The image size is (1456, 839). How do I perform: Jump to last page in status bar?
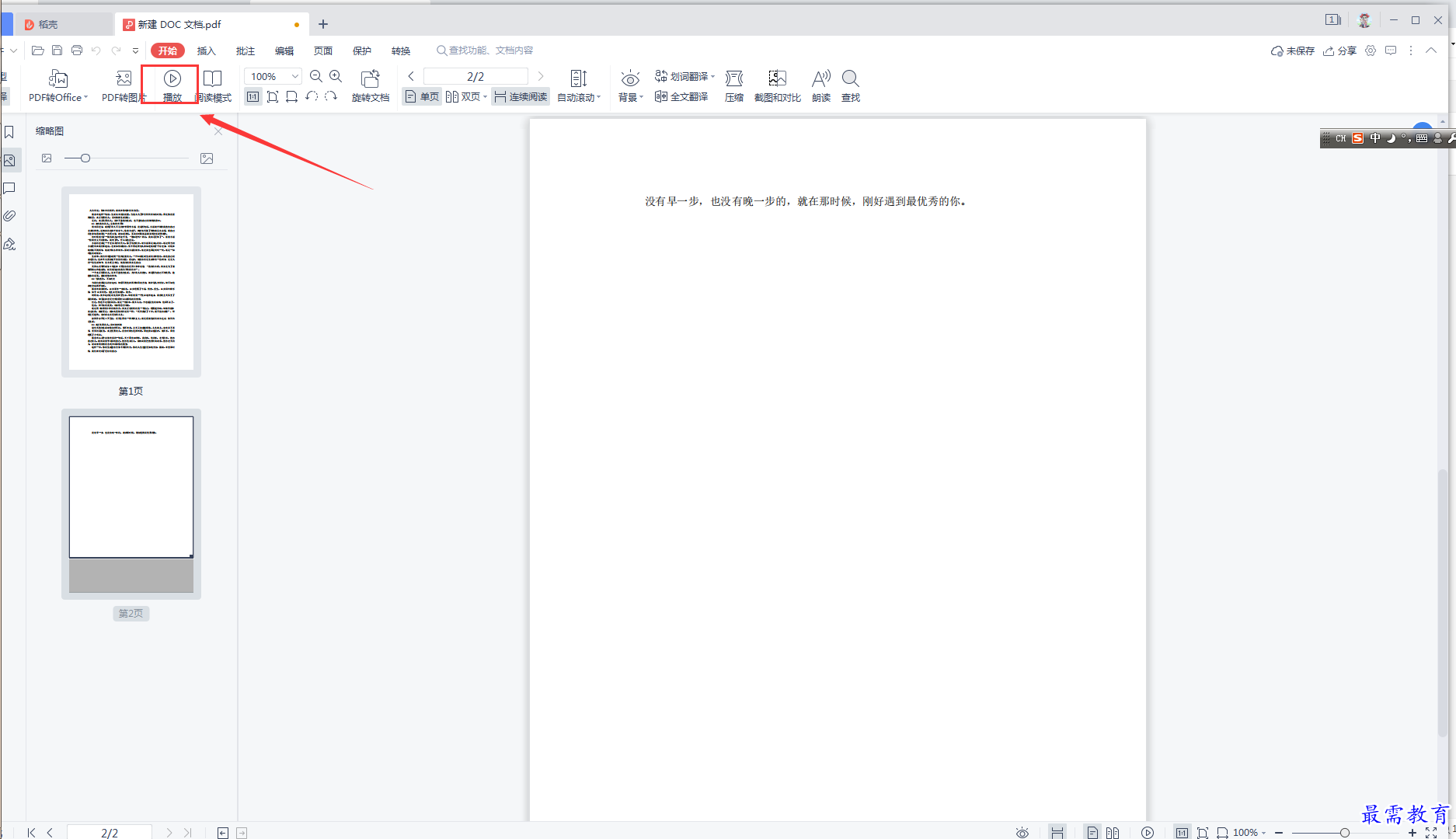(187, 832)
